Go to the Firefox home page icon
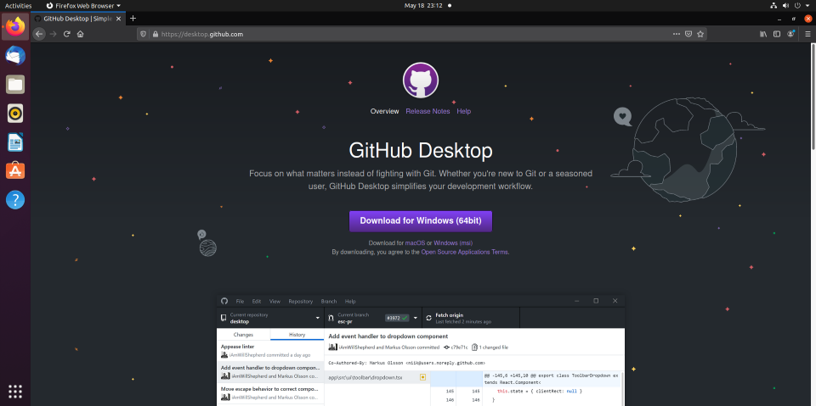The width and height of the screenshot is (816, 406). pos(80,34)
